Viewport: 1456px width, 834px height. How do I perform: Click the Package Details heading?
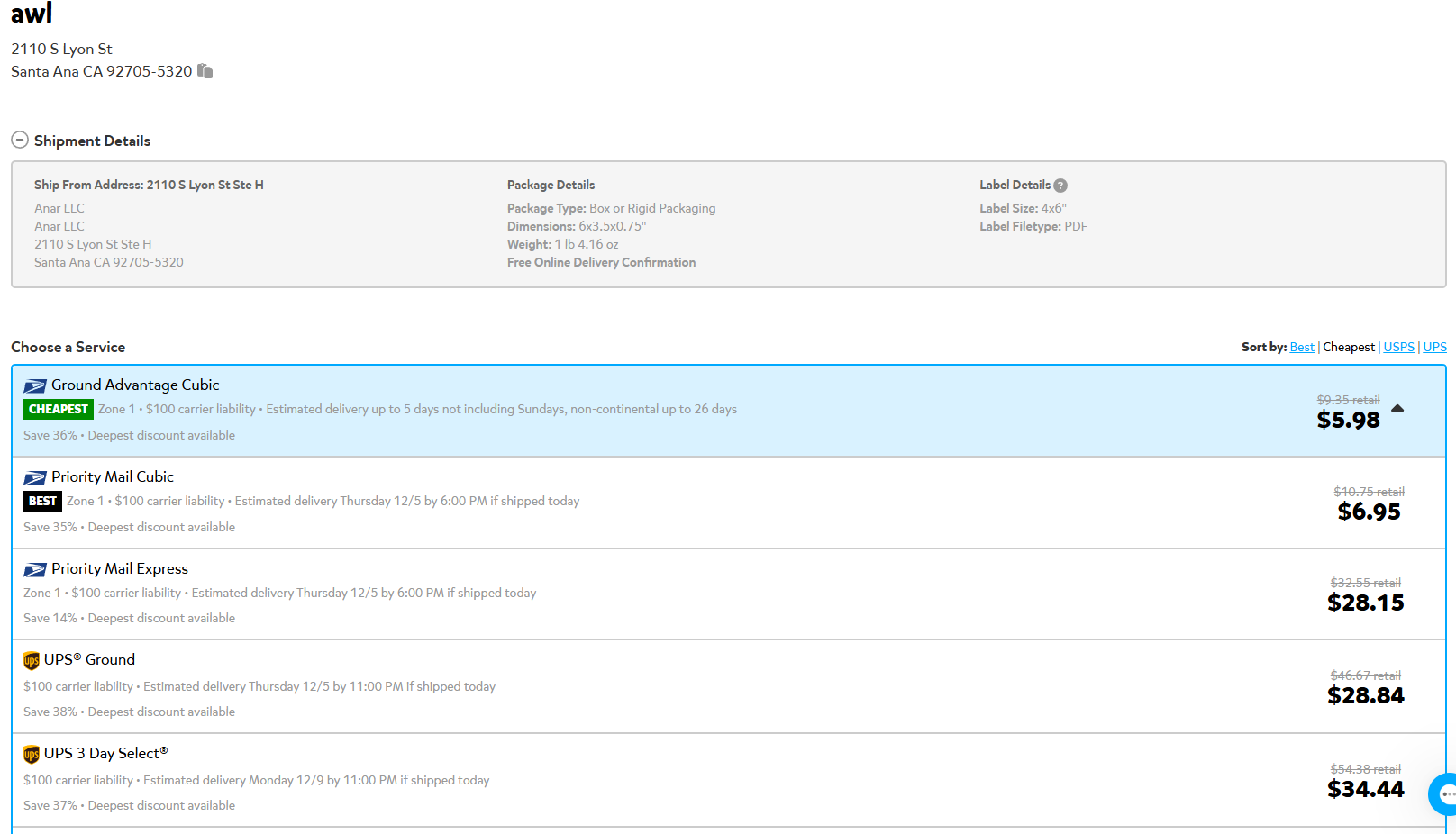click(551, 185)
